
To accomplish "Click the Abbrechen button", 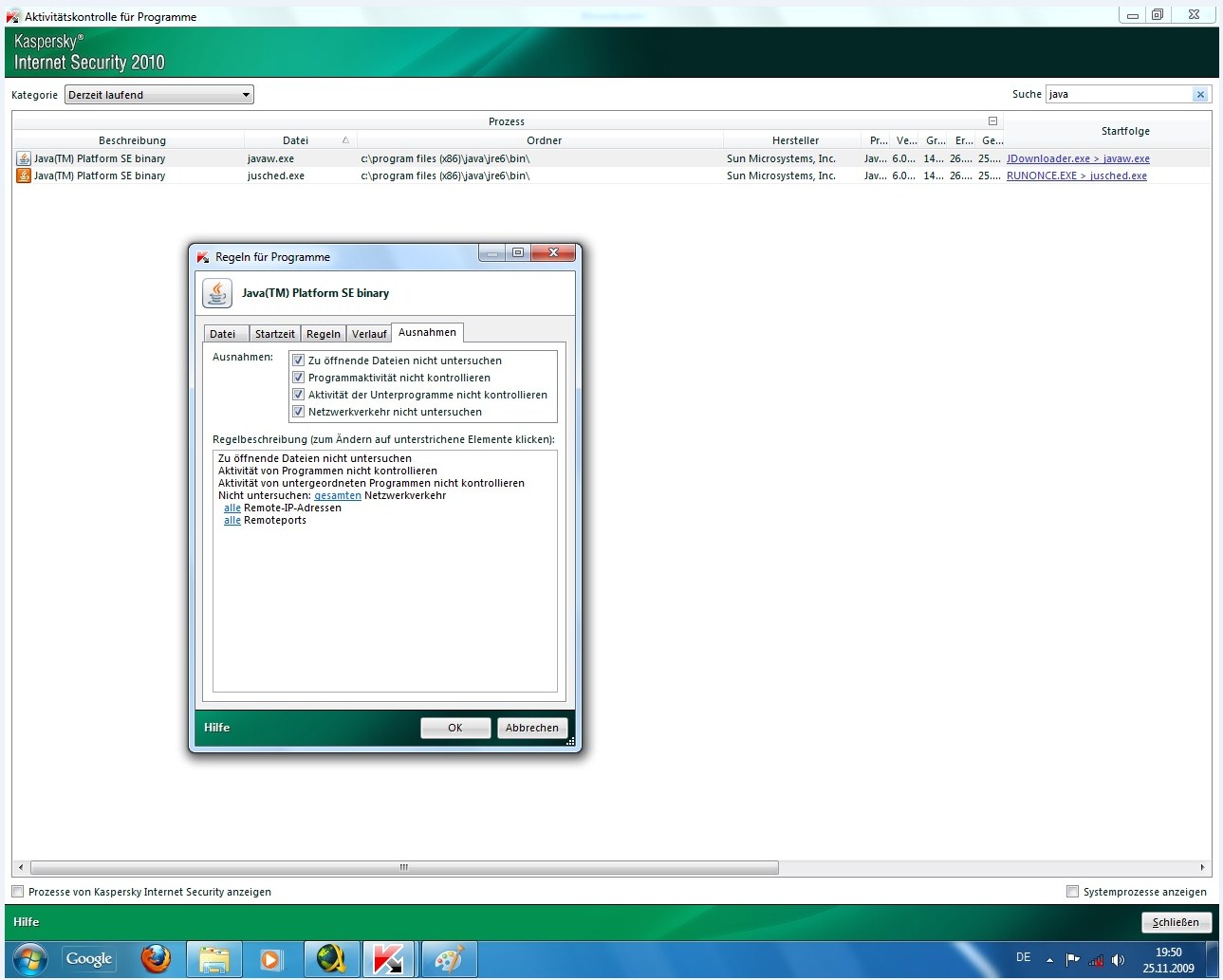I will pos(531,728).
